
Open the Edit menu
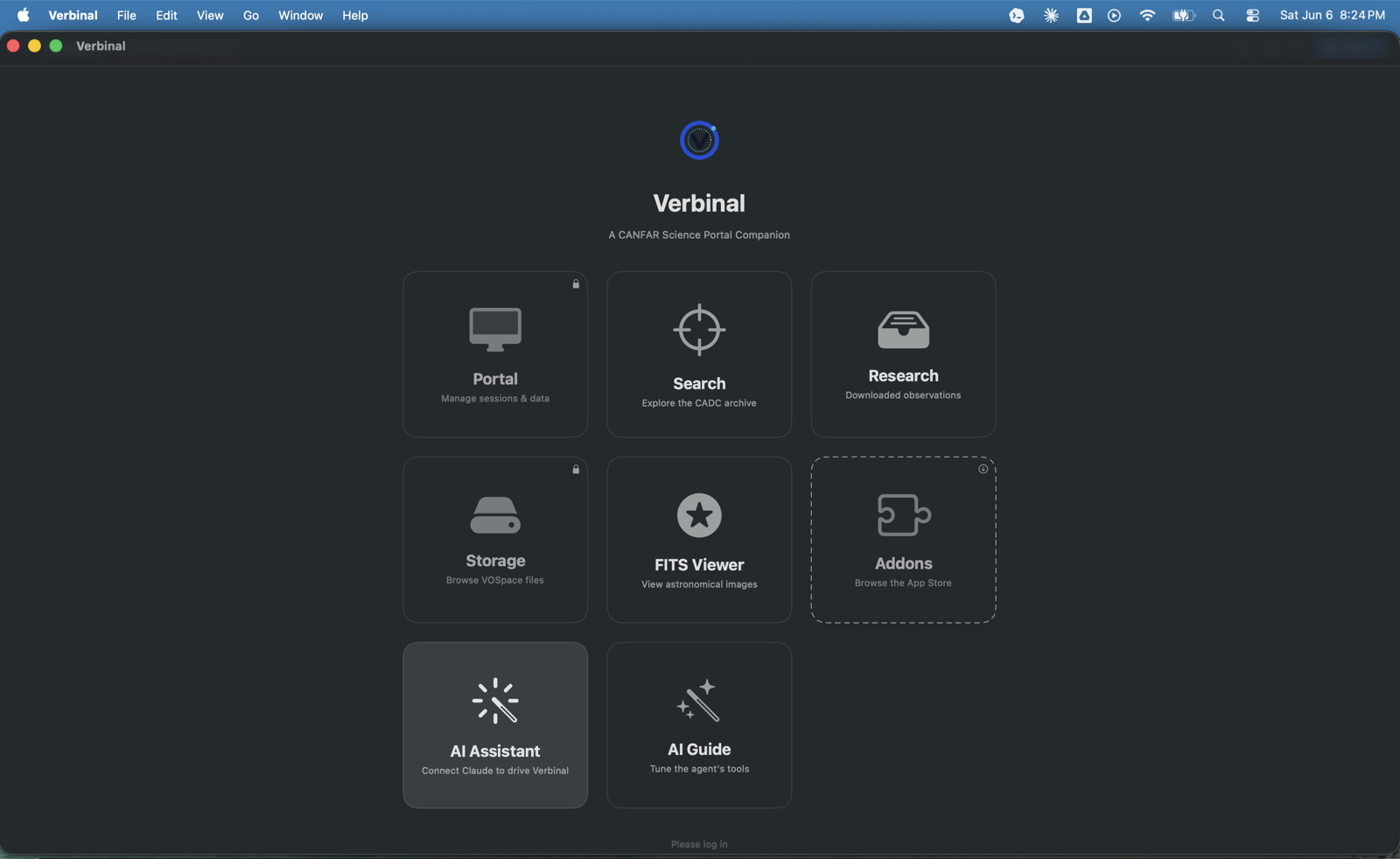(x=166, y=15)
